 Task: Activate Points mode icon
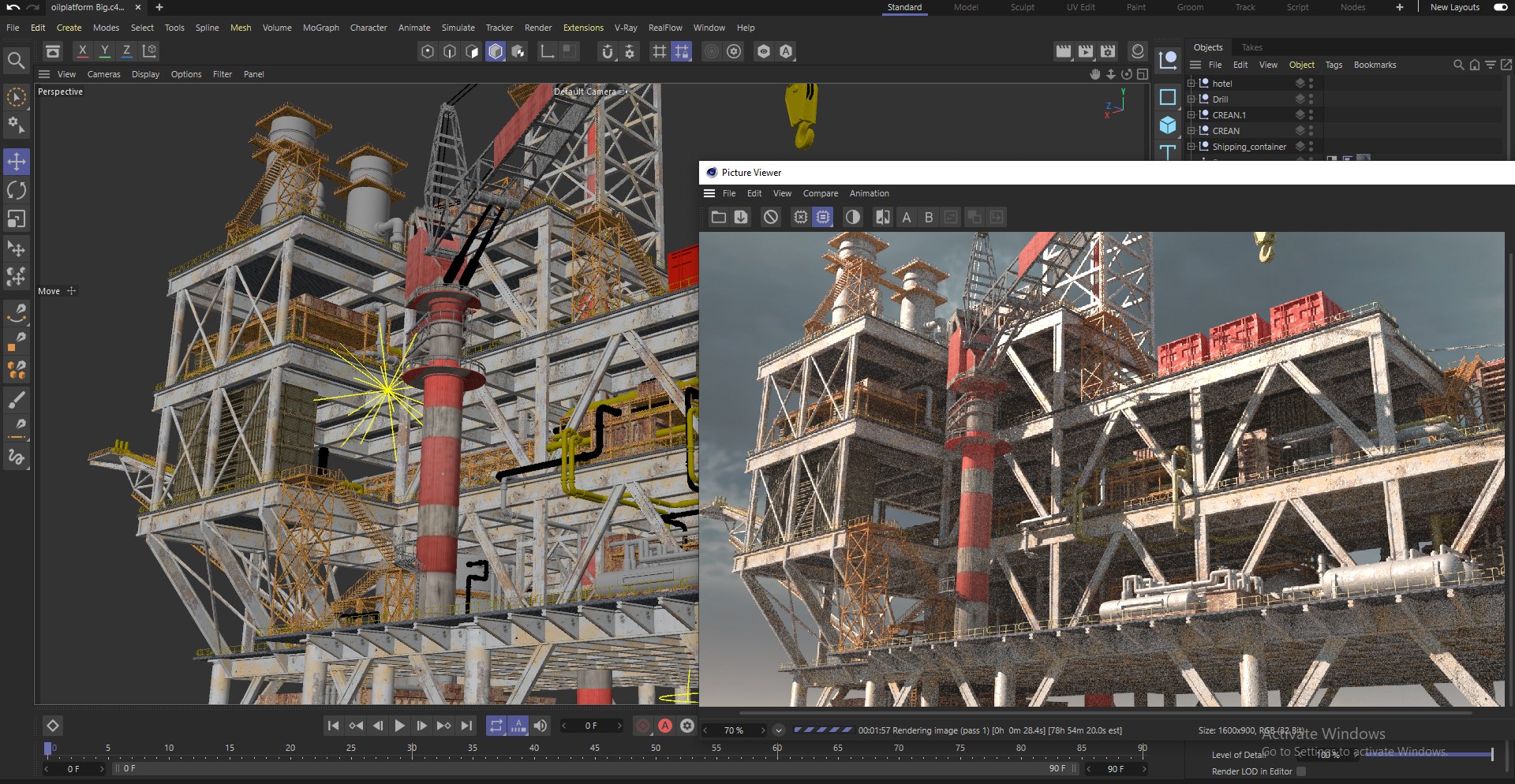[x=428, y=51]
